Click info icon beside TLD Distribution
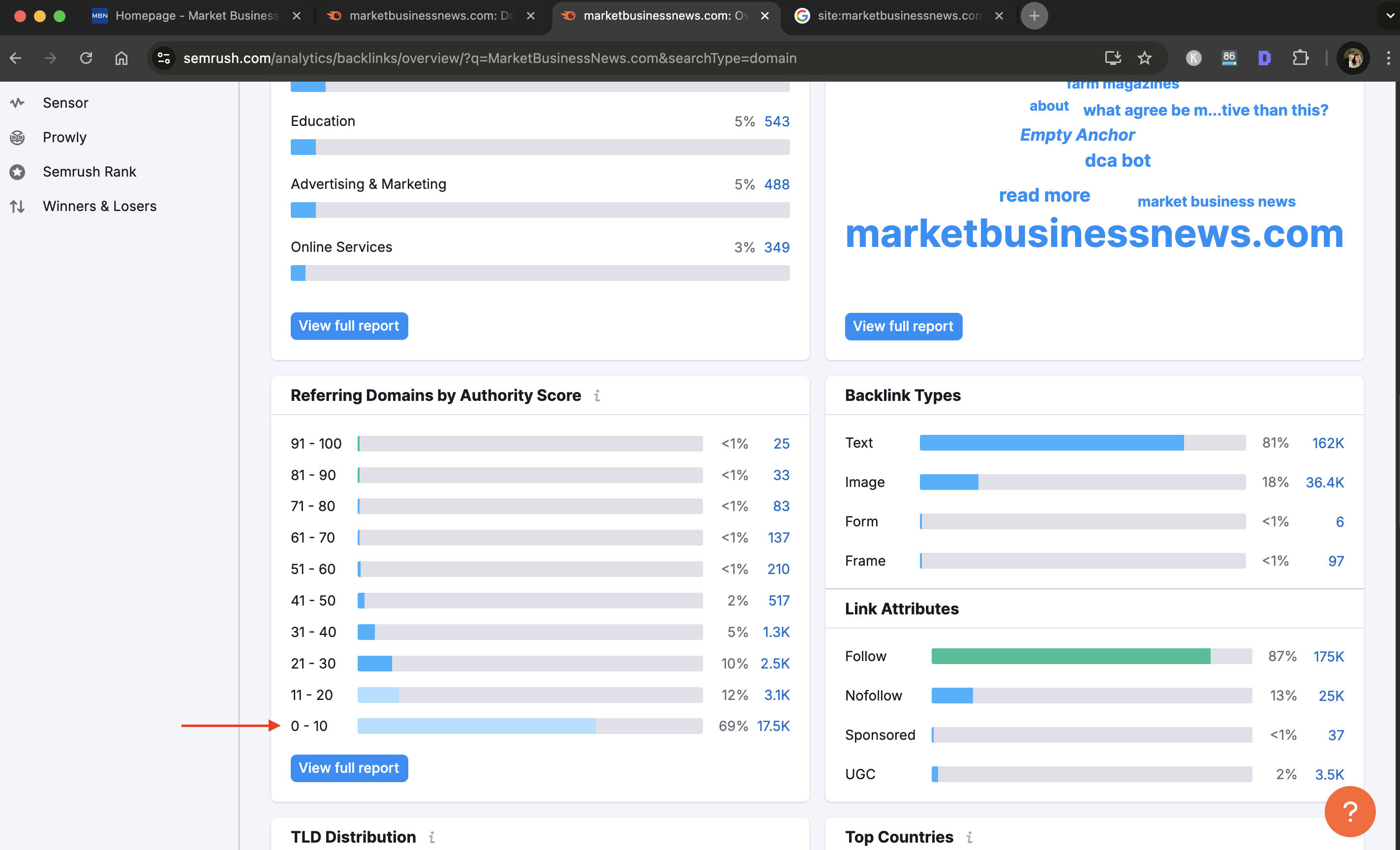This screenshot has width=1400, height=850. tap(432, 837)
